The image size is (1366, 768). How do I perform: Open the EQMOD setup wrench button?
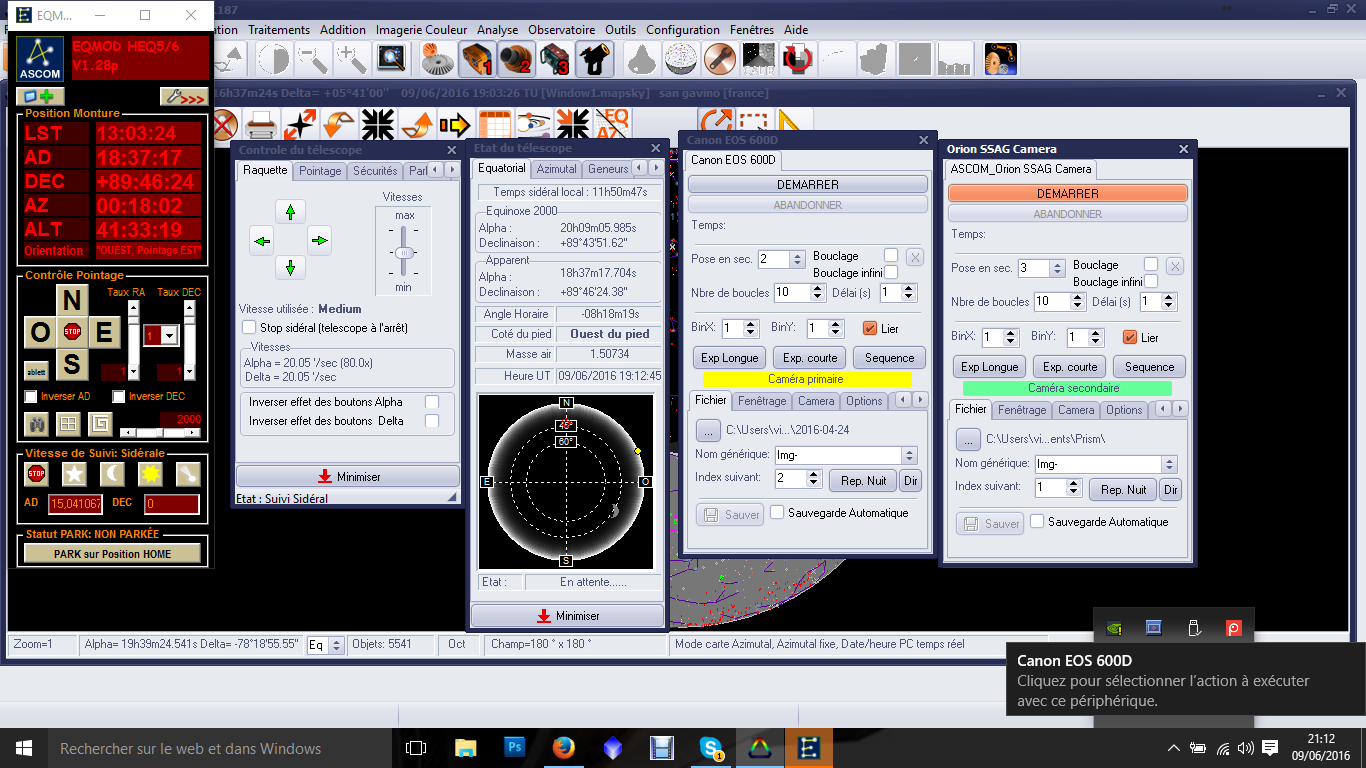(183, 97)
